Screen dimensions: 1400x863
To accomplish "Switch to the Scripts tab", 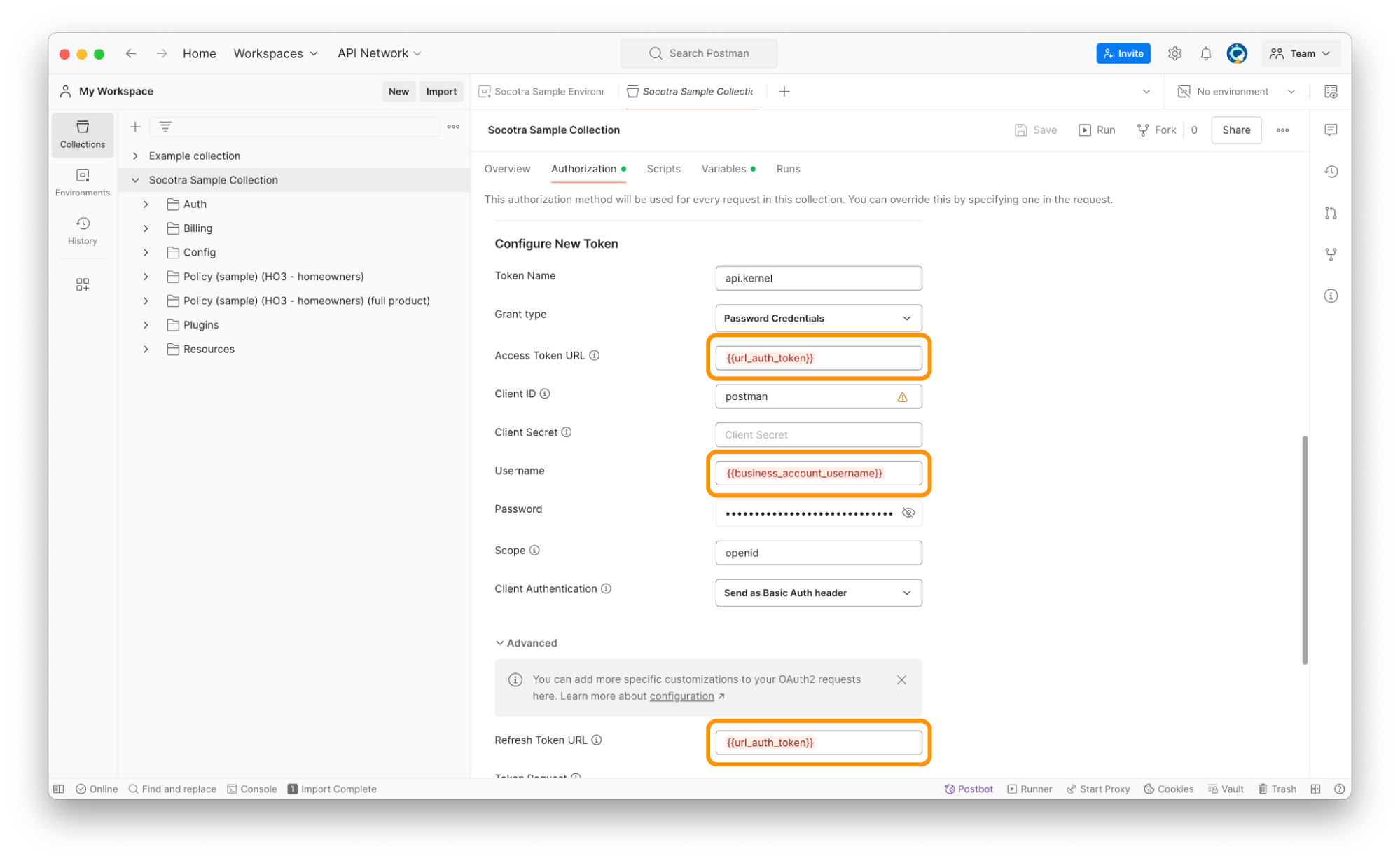I will (x=663, y=168).
